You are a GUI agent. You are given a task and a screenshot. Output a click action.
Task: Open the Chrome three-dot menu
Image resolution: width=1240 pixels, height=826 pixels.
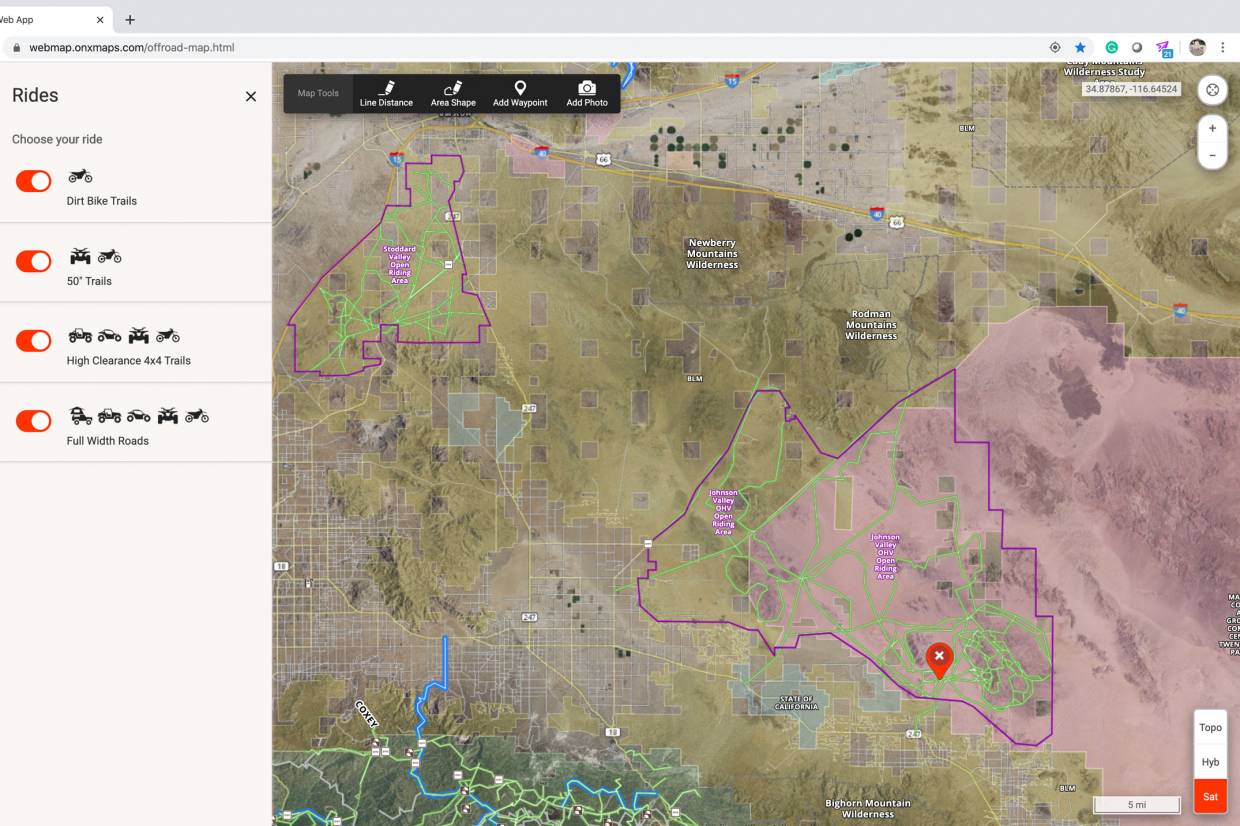1222,46
